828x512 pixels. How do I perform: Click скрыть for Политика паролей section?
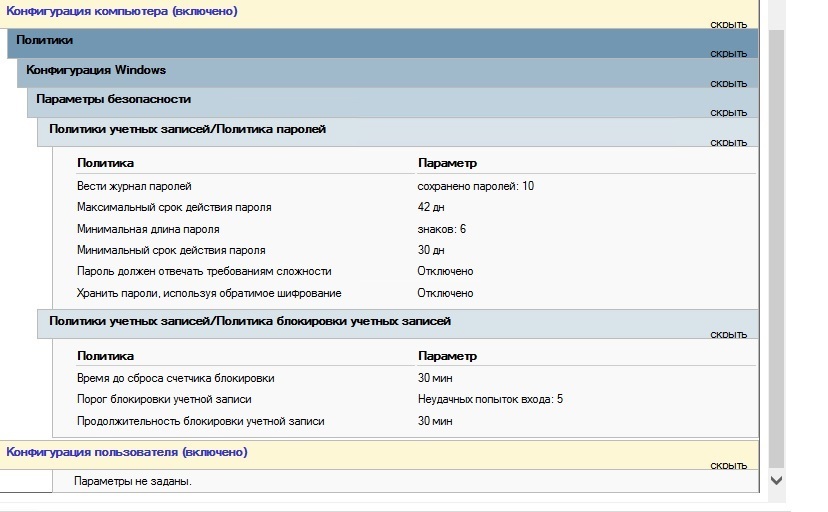[x=728, y=142]
